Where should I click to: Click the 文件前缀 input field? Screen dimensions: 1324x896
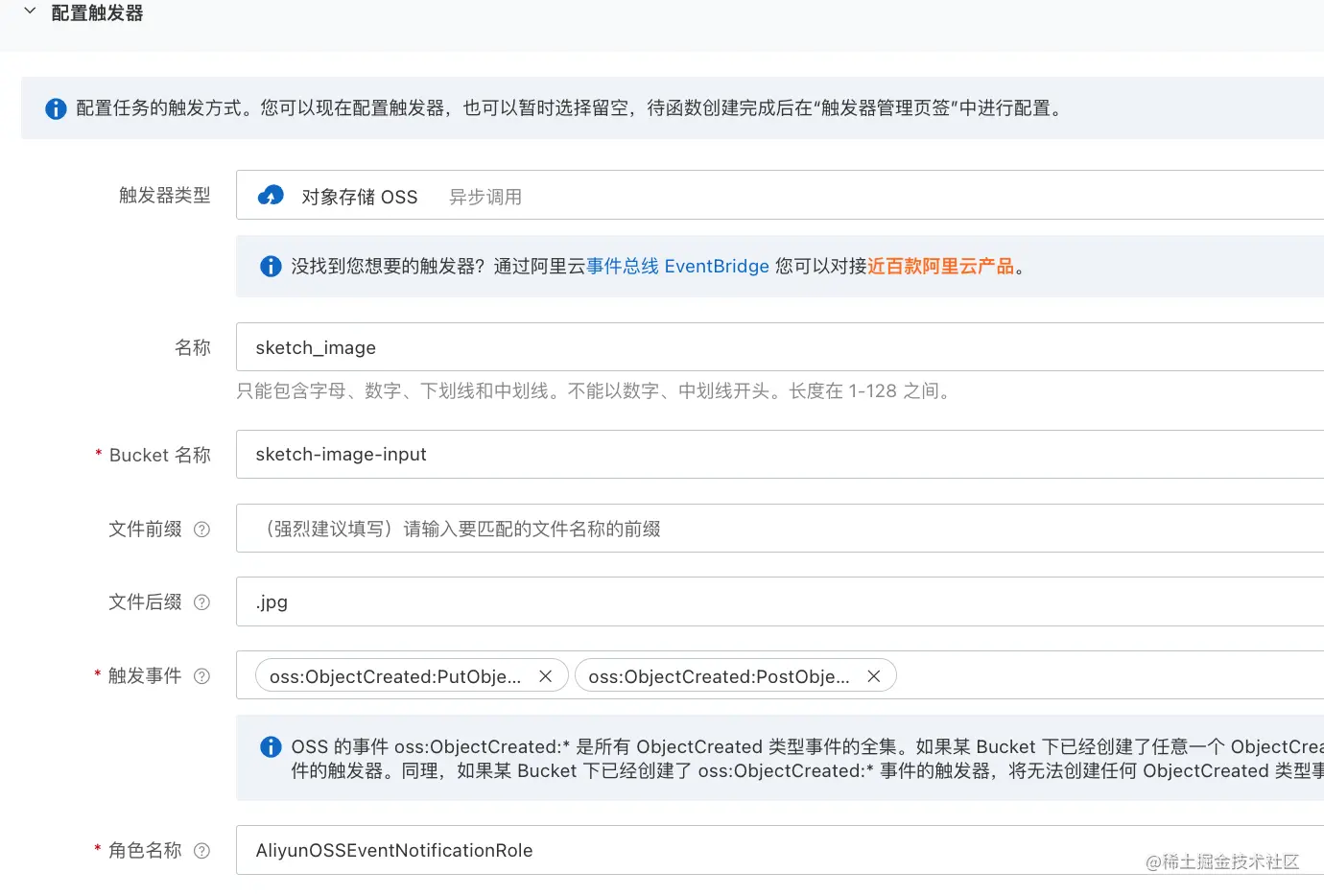780,529
